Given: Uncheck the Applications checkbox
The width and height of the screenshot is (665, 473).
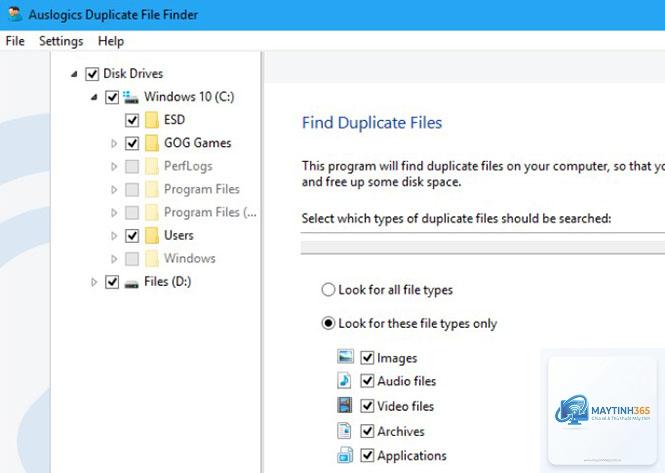Looking at the screenshot, I should 367,456.
